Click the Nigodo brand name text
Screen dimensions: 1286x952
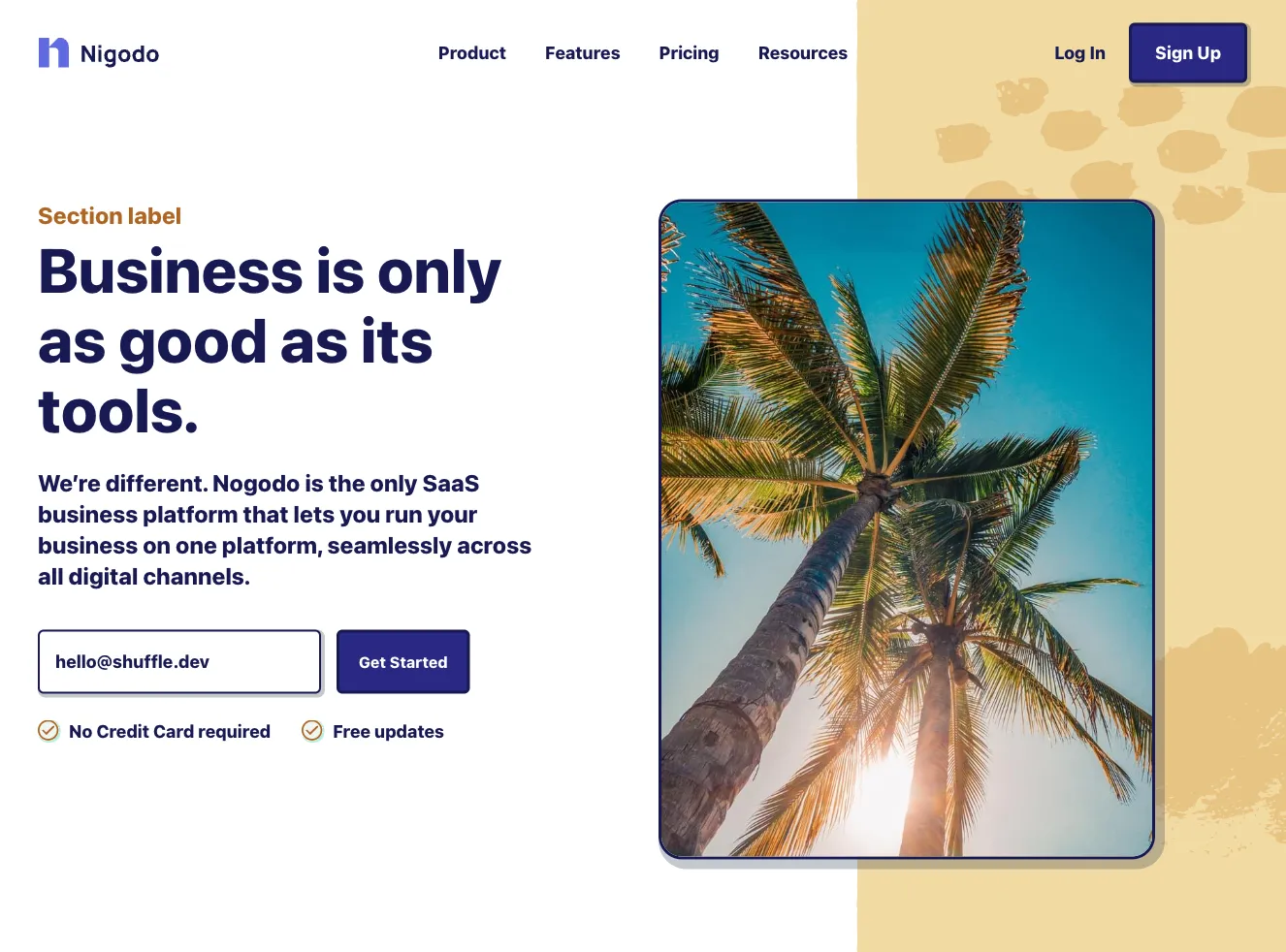pyautogui.click(x=119, y=54)
